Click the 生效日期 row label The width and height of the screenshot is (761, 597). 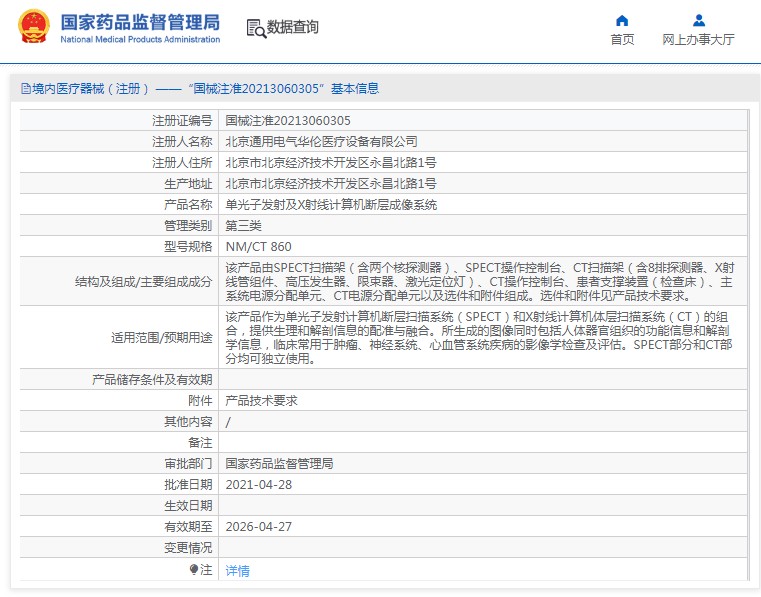(188, 506)
